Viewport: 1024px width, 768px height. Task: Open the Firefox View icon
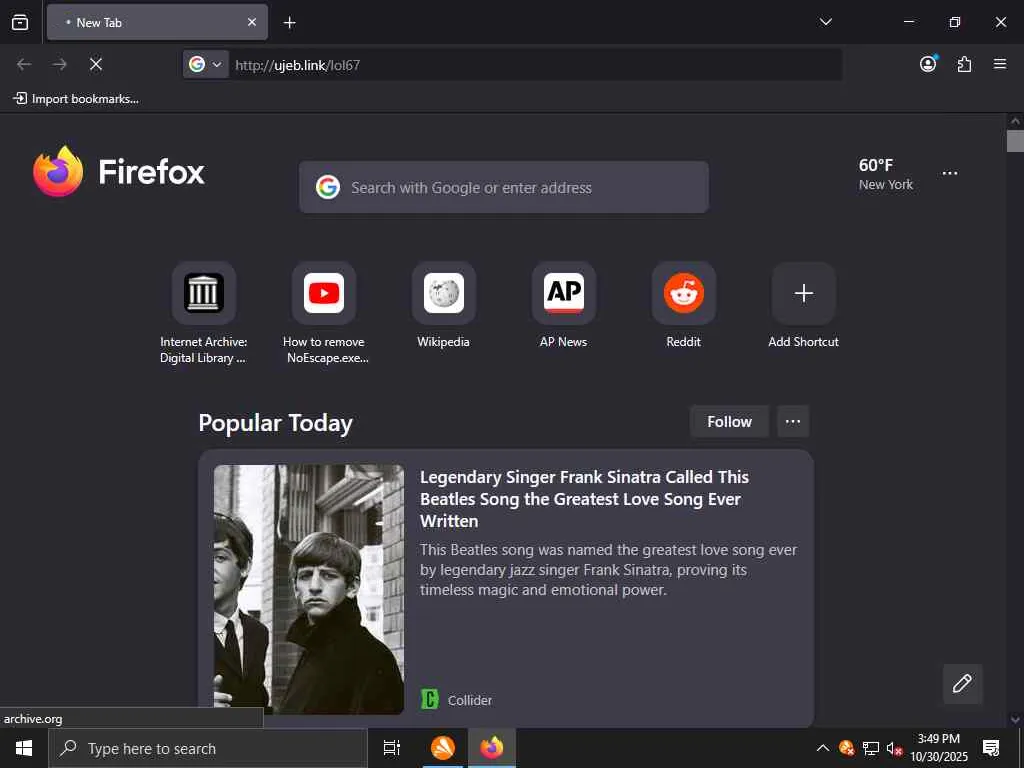tap(20, 22)
